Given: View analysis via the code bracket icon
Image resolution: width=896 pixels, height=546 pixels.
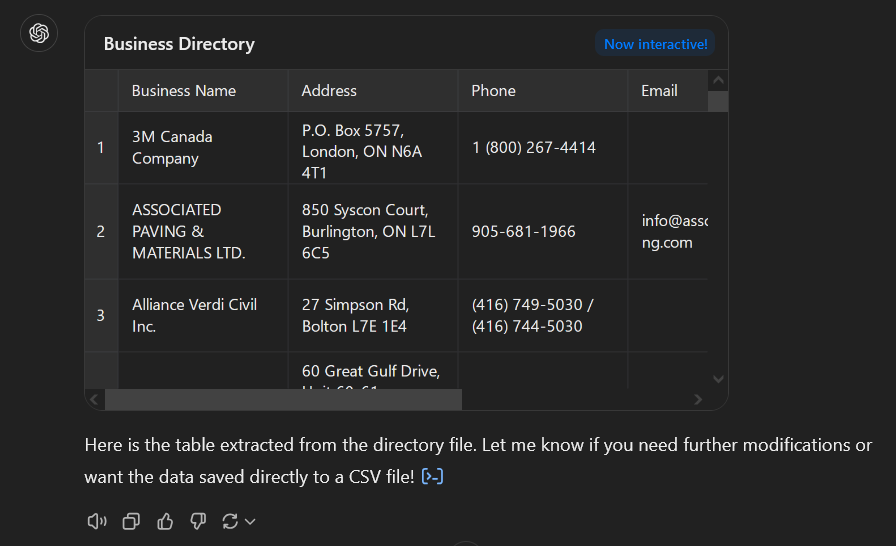Looking at the screenshot, I should 432,476.
